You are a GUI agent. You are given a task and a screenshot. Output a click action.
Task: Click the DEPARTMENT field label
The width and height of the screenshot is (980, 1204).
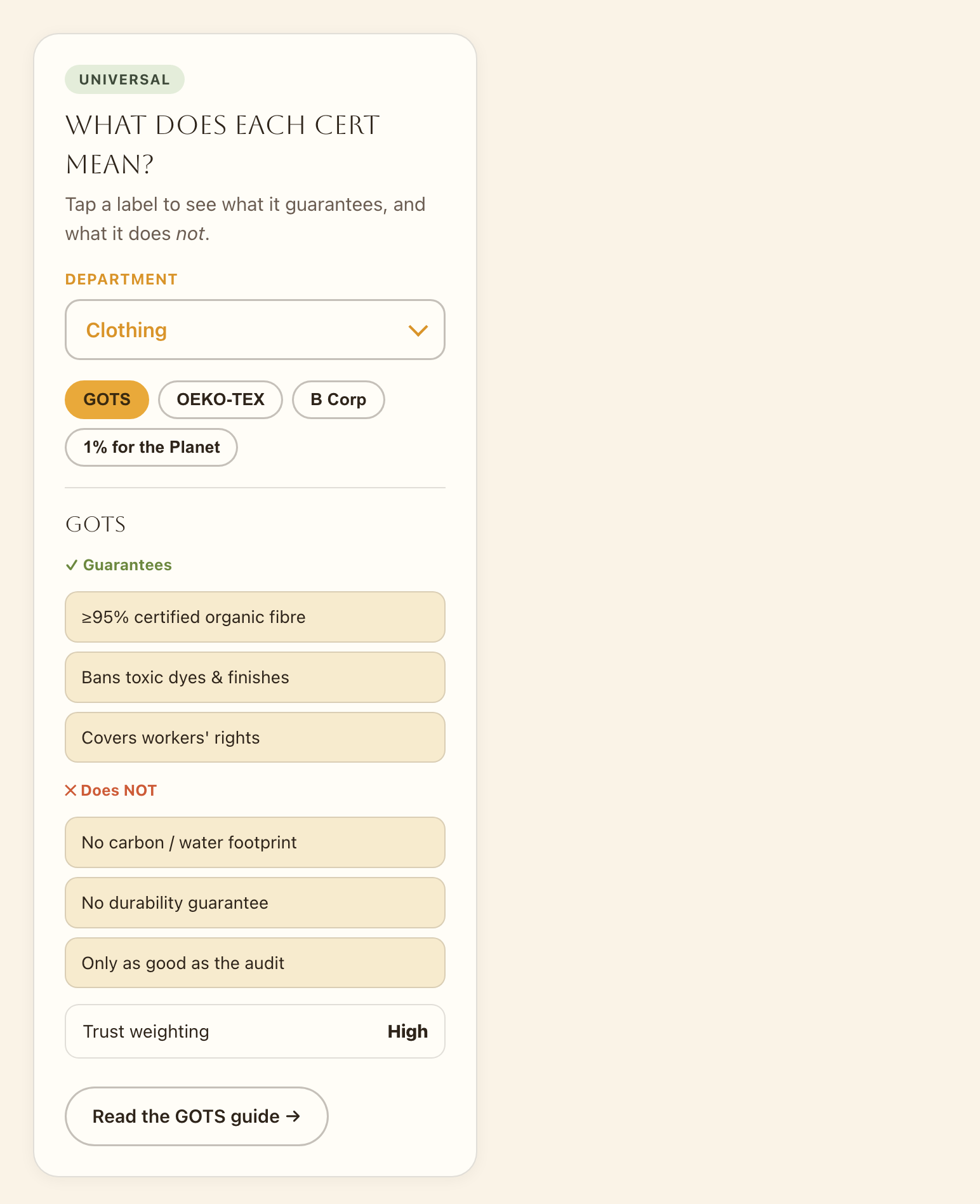tap(121, 279)
